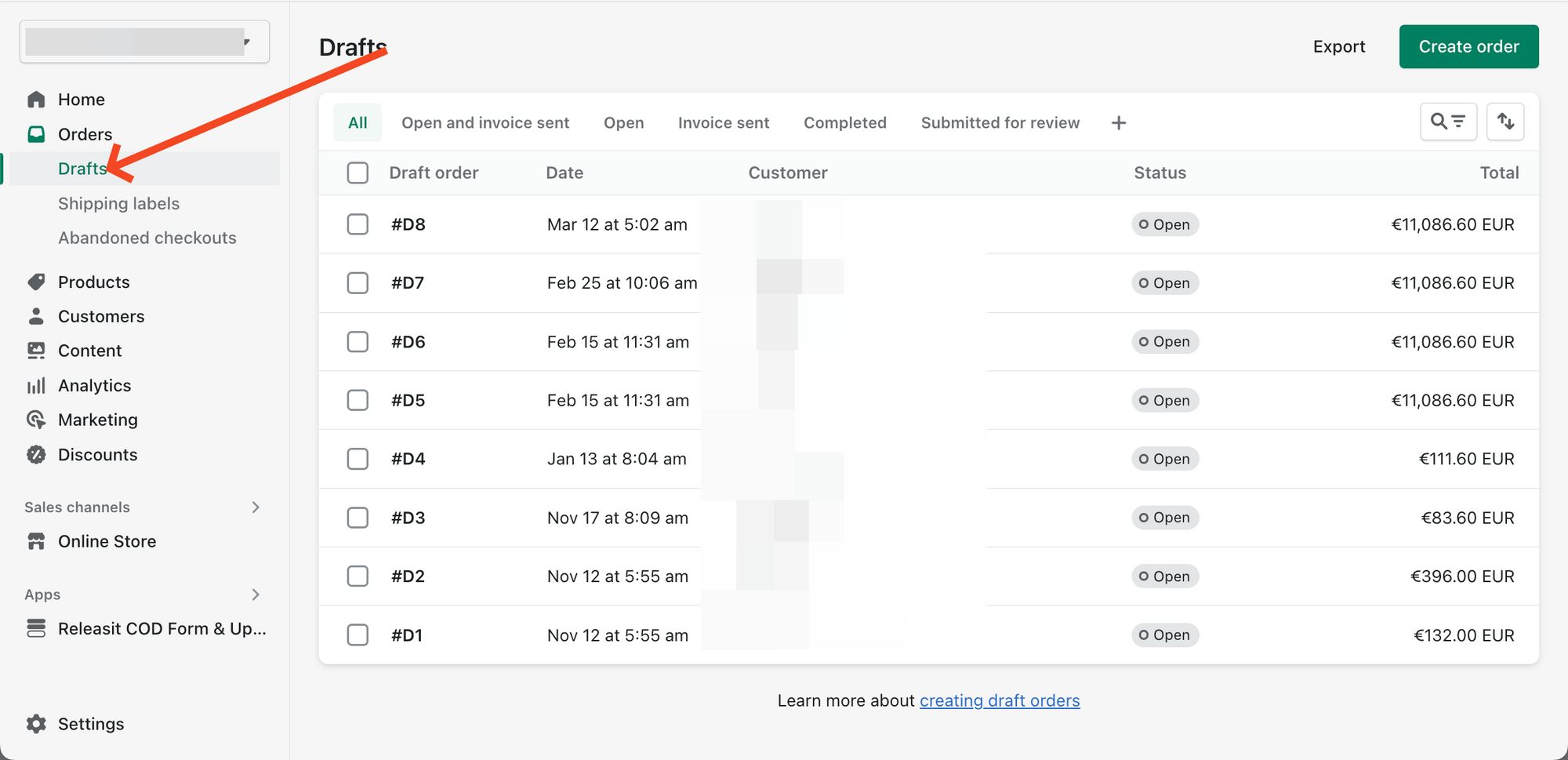Click the Orders inbox icon
Viewport: 1568px width, 760px height.
(x=36, y=134)
